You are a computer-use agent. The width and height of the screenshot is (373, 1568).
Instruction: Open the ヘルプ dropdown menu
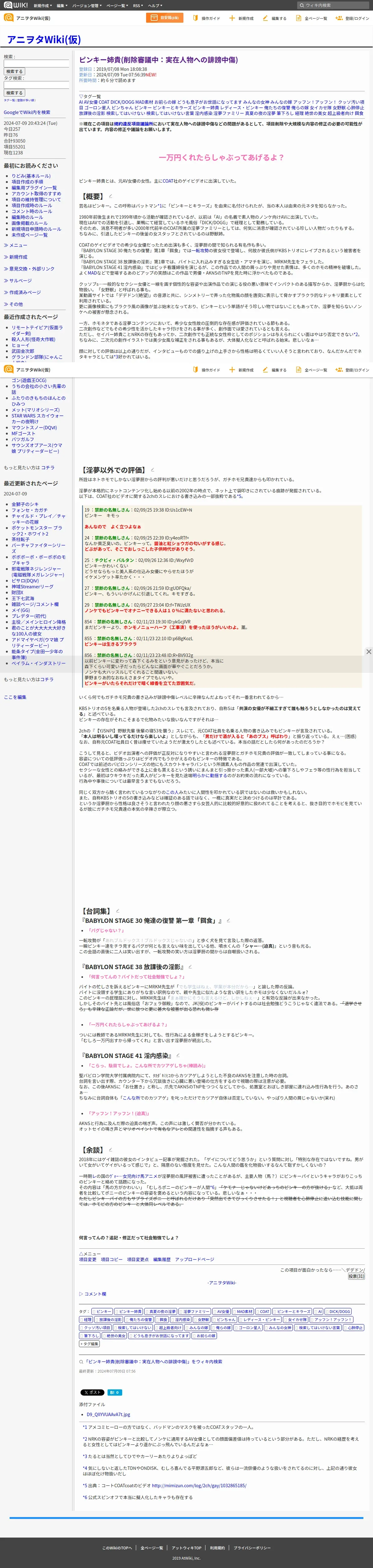click(x=155, y=6)
